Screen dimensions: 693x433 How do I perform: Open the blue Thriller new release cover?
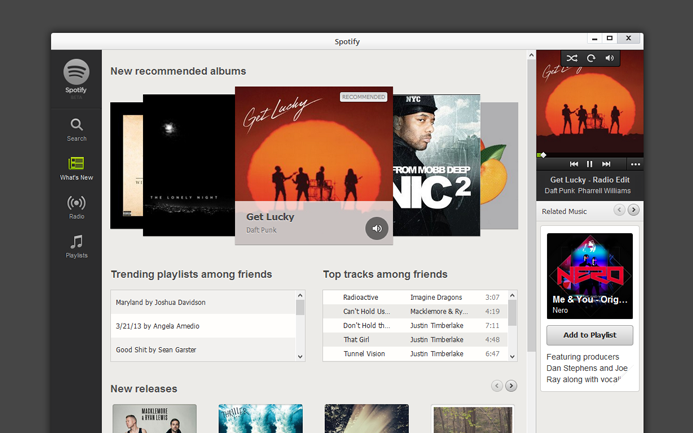[x=261, y=418]
